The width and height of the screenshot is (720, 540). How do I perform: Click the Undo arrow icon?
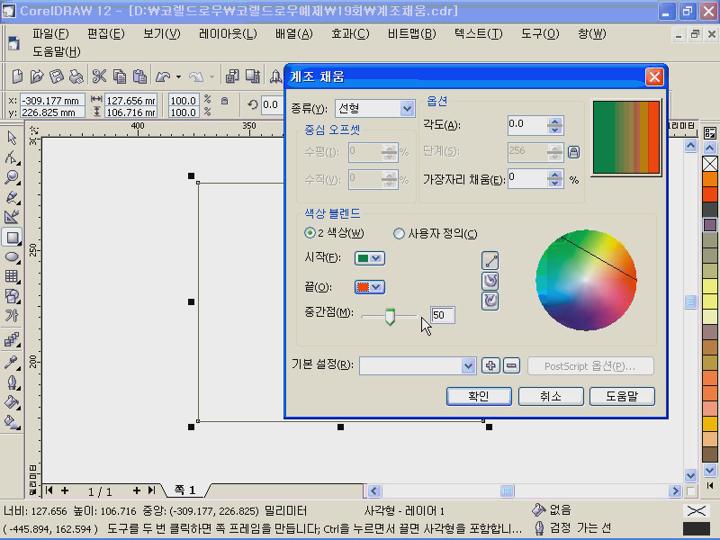pyautogui.click(x=163, y=77)
